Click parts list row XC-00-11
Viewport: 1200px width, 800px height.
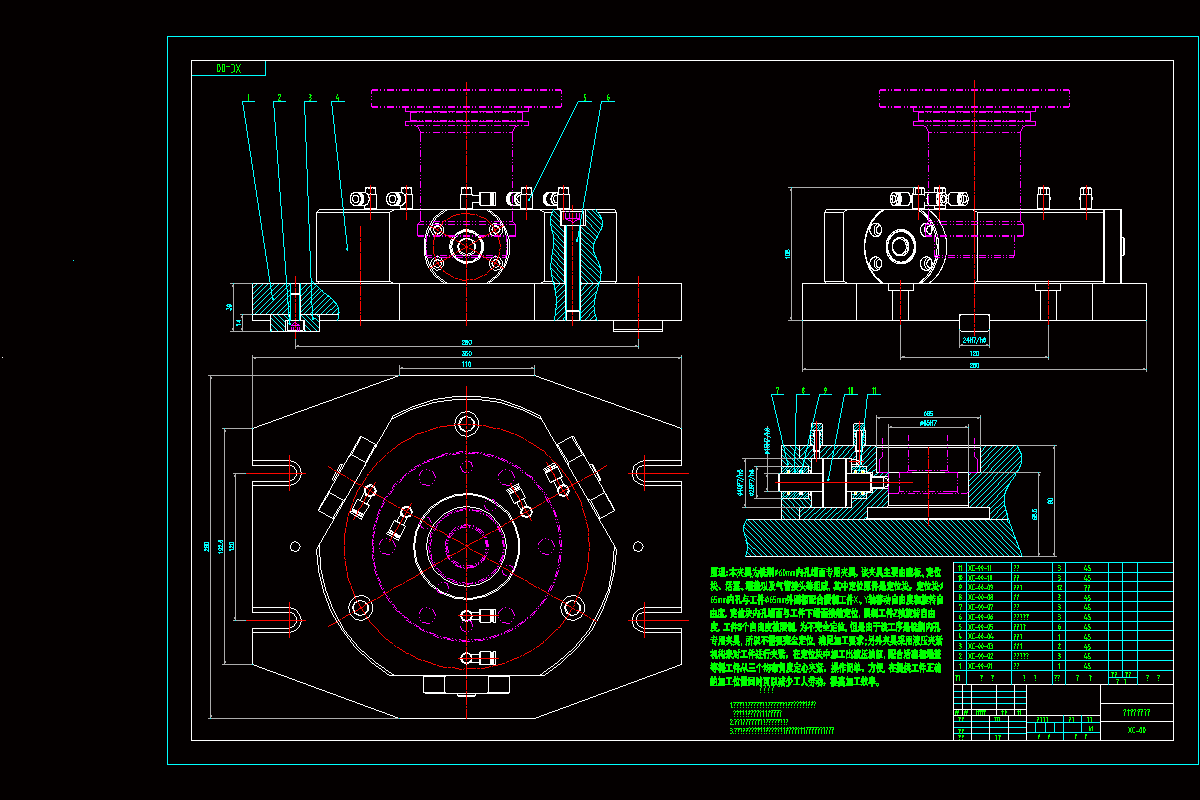tap(1064, 568)
